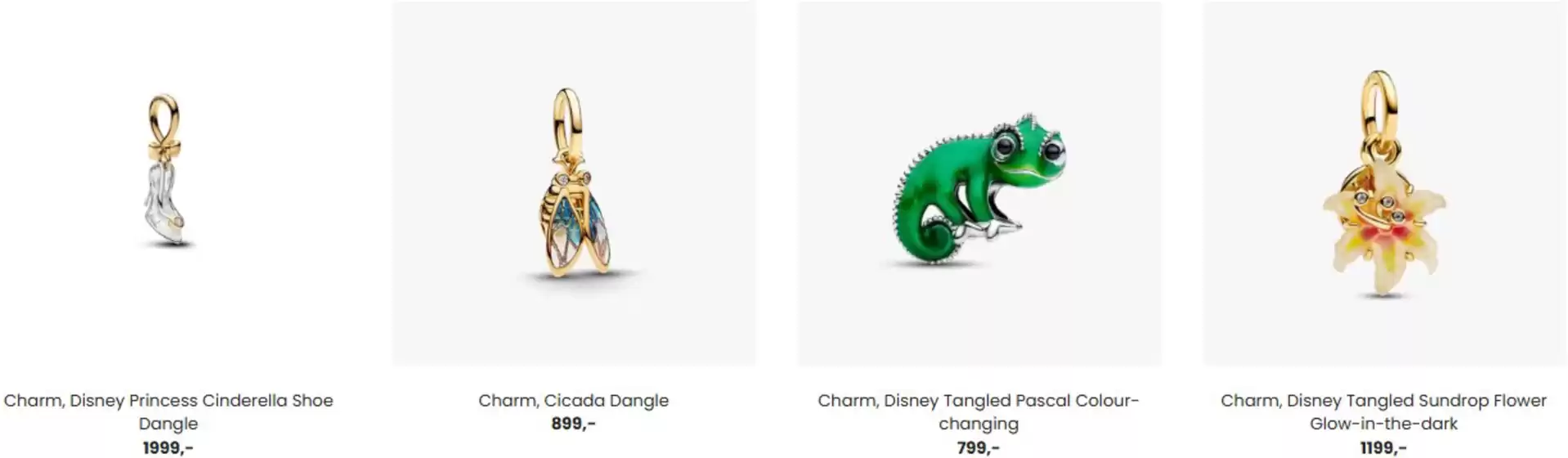Click the 'Disney Tangled Sundrop Flower Glow-in-the-dark' title
Screen dimensions: 1568x458
coord(1383,411)
